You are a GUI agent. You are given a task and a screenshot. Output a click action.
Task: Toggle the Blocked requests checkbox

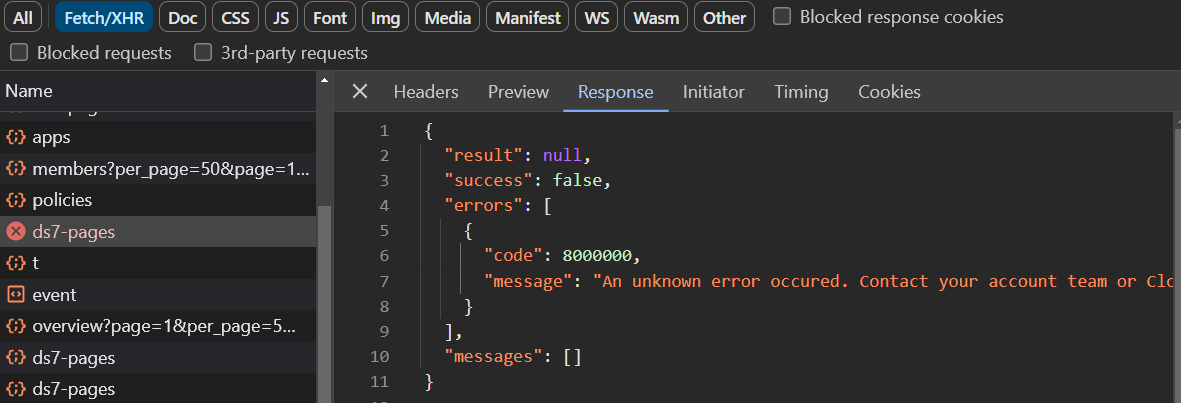pos(20,53)
